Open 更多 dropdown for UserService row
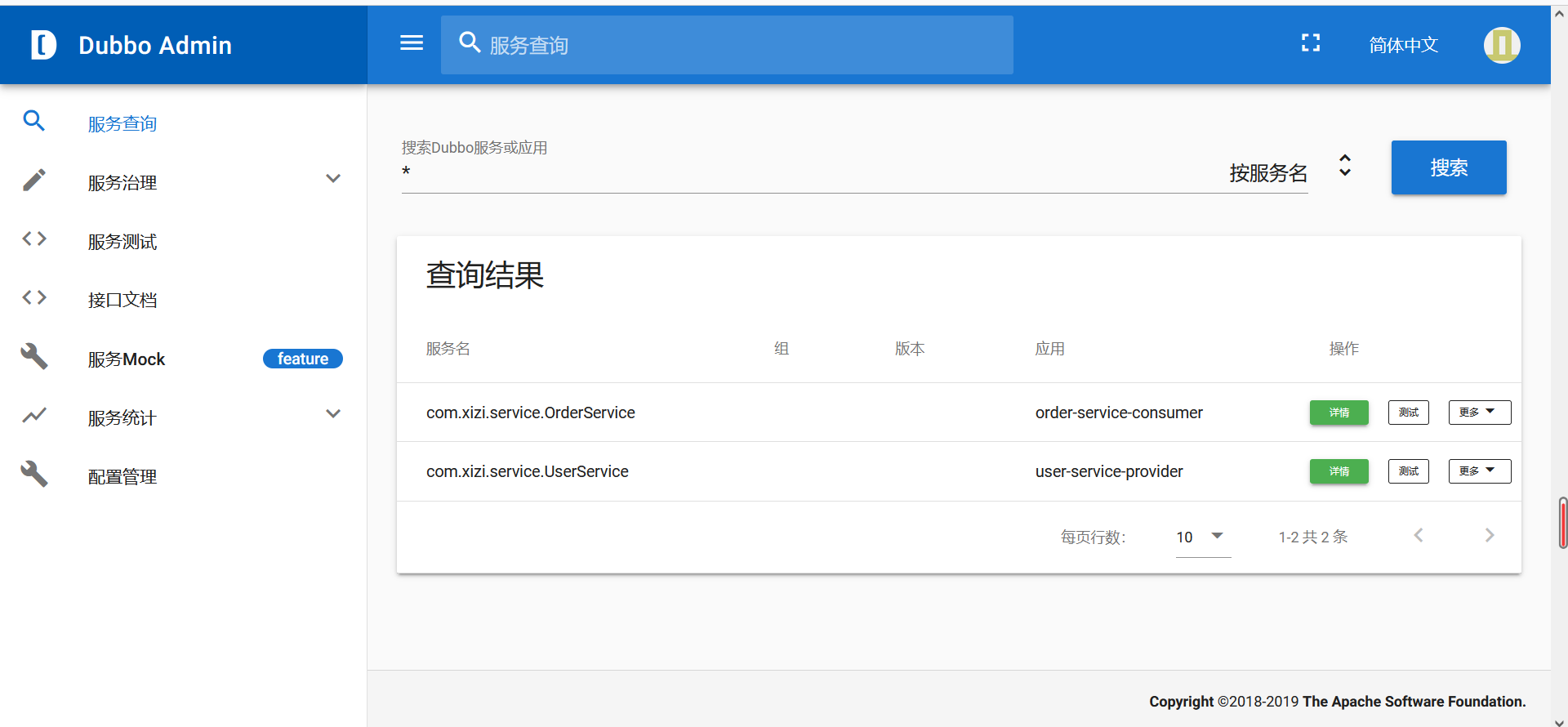The width and height of the screenshot is (1568, 727). (x=1480, y=471)
